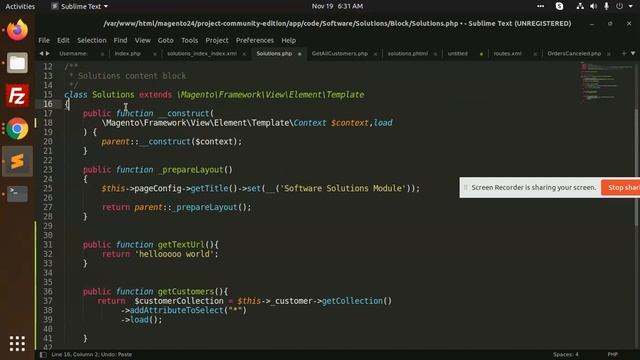The height and width of the screenshot is (360, 640).
Task: Add new tab with plus icon
Action: pyautogui.click(x=624, y=53)
